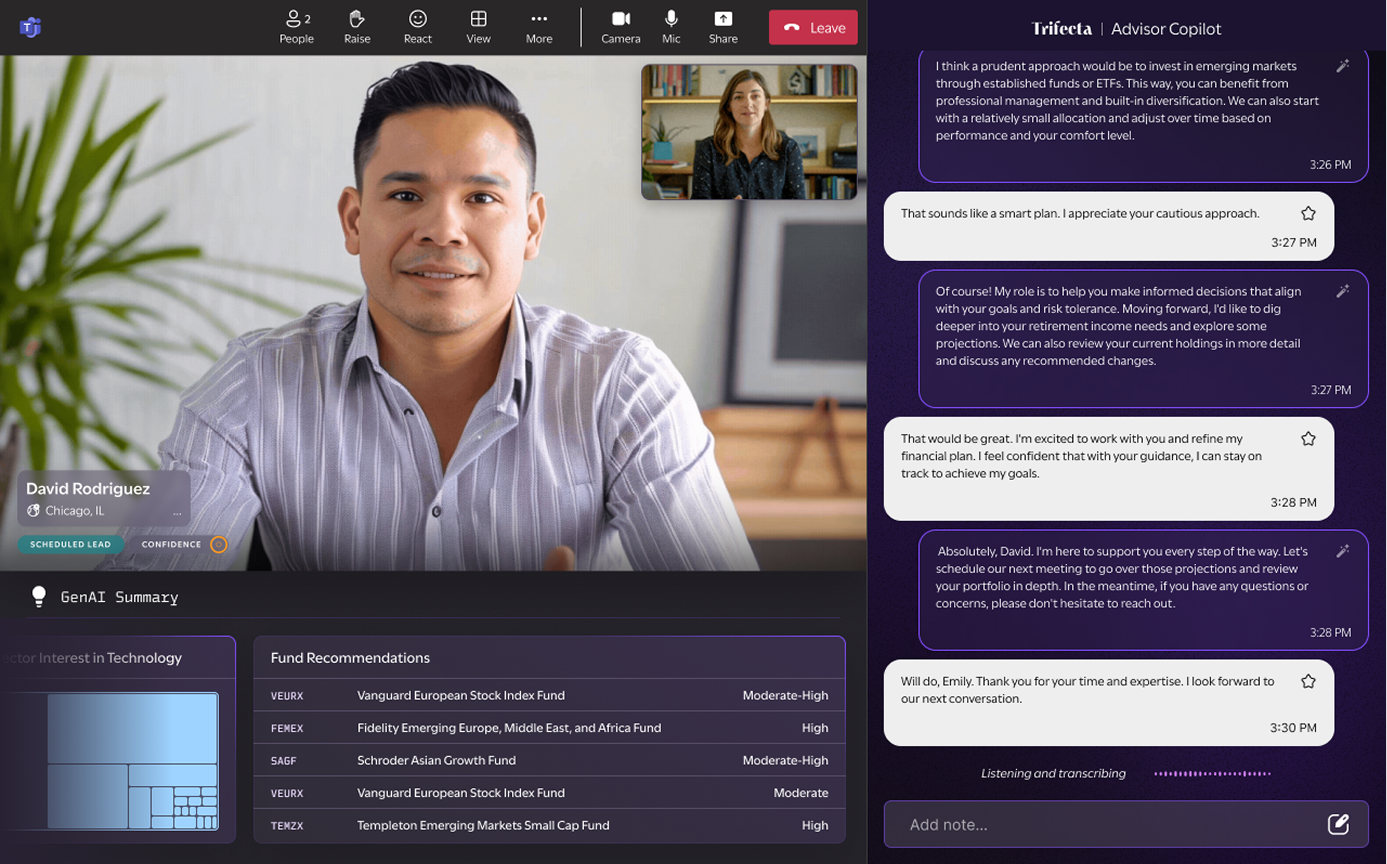This screenshot has width=1387, height=864.
Task: Select Templeton Emerging Markets Small Cap Fund
Action: tap(549, 825)
